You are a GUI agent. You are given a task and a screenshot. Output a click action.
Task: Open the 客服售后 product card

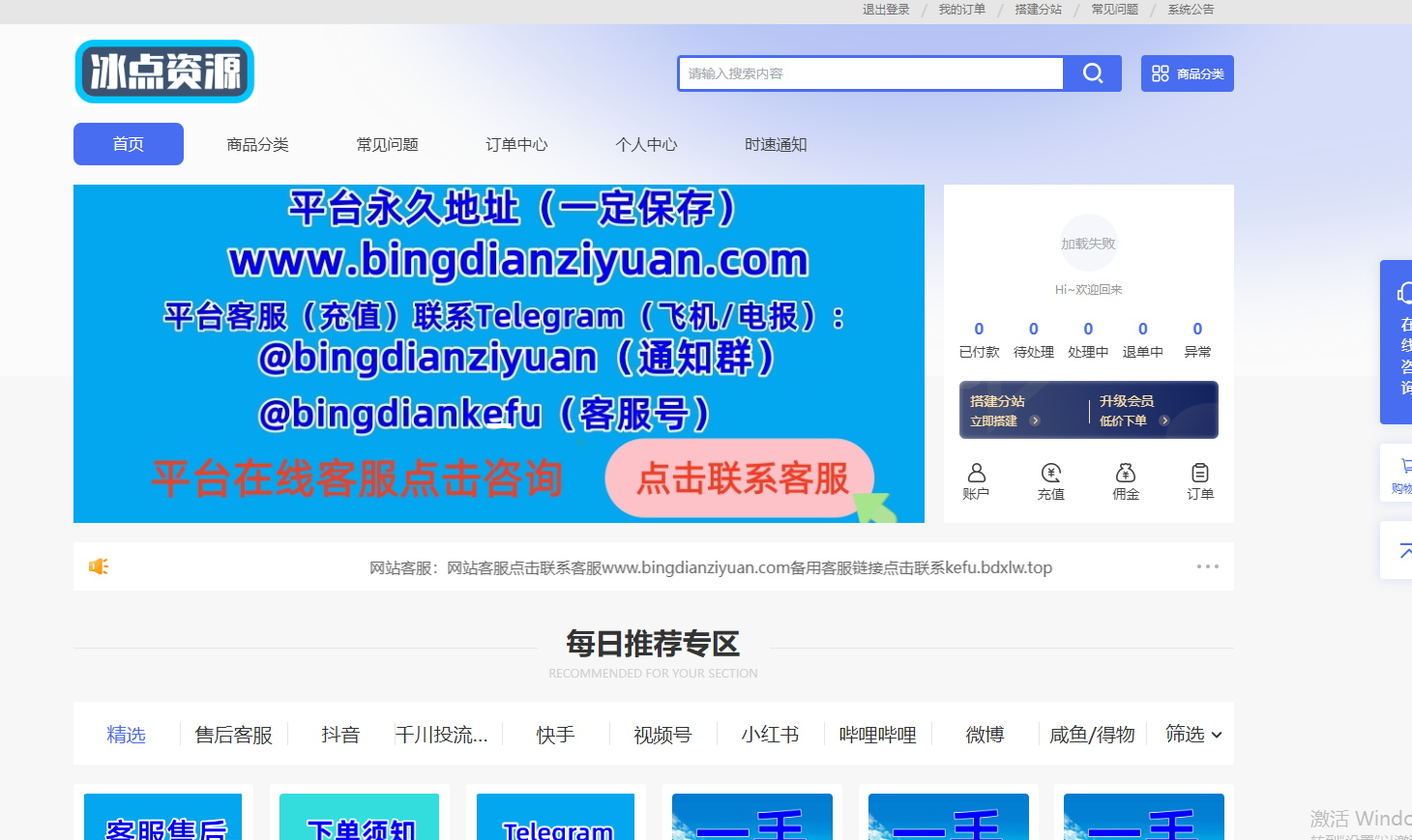(163, 812)
